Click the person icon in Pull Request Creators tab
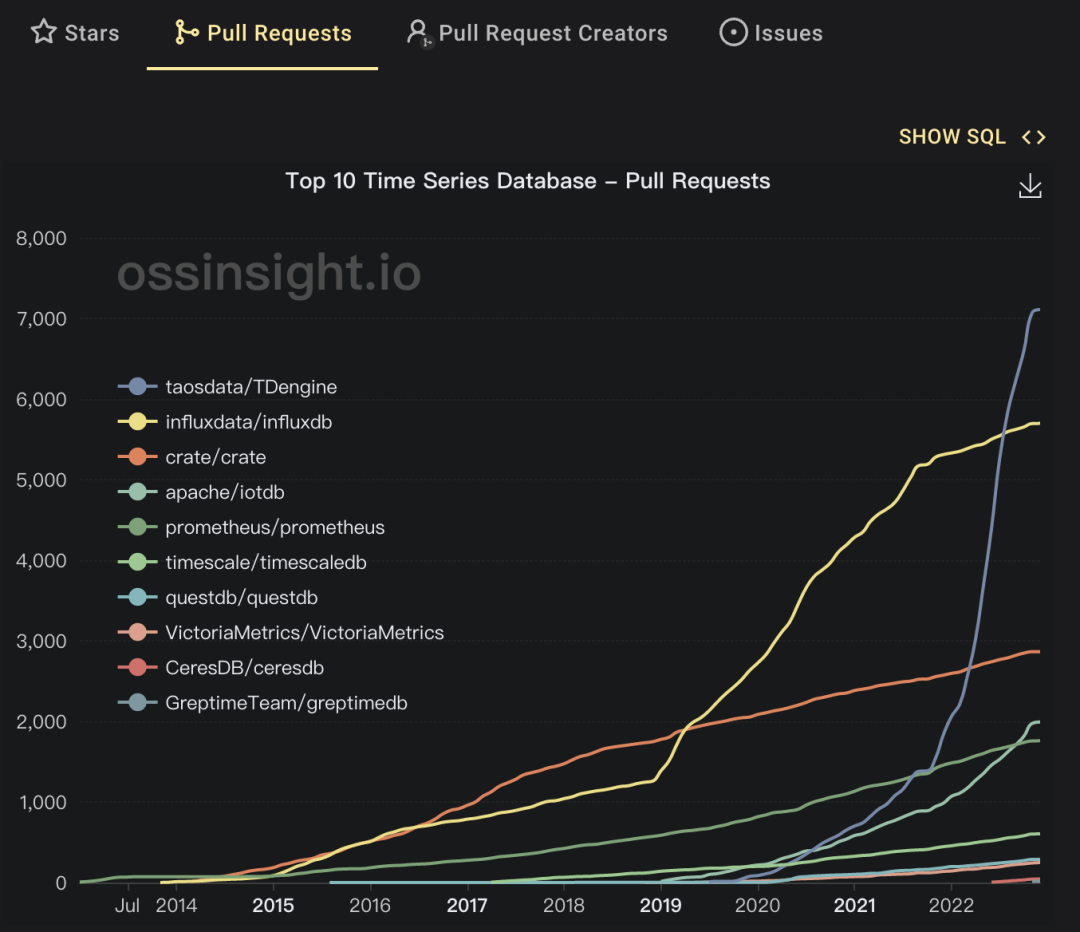 point(418,32)
